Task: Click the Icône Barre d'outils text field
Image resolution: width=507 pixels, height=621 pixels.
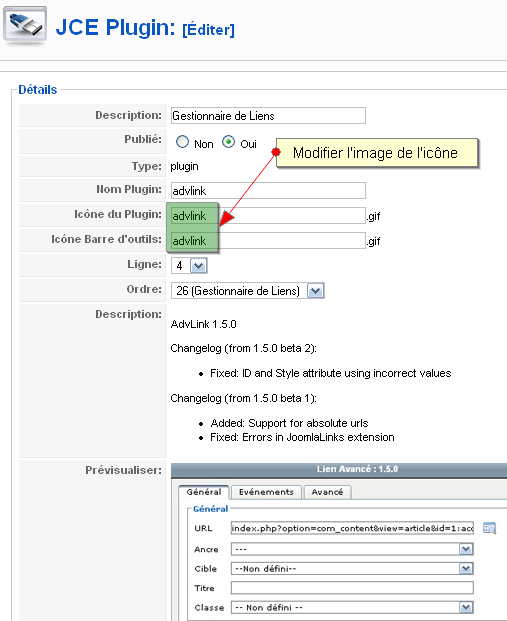Action: pos(268,240)
